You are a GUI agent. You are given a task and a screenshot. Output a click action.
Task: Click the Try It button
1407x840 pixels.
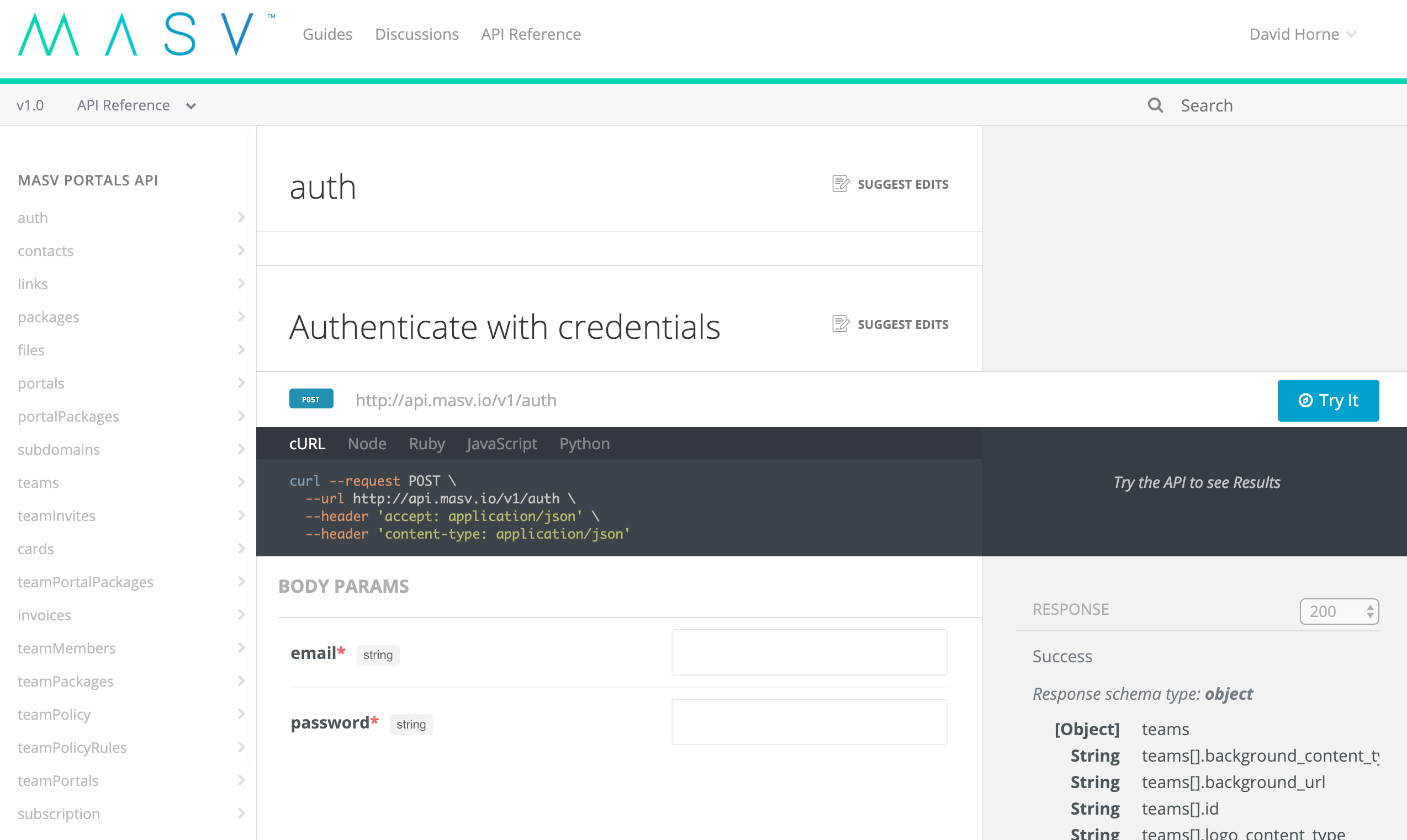point(1327,400)
